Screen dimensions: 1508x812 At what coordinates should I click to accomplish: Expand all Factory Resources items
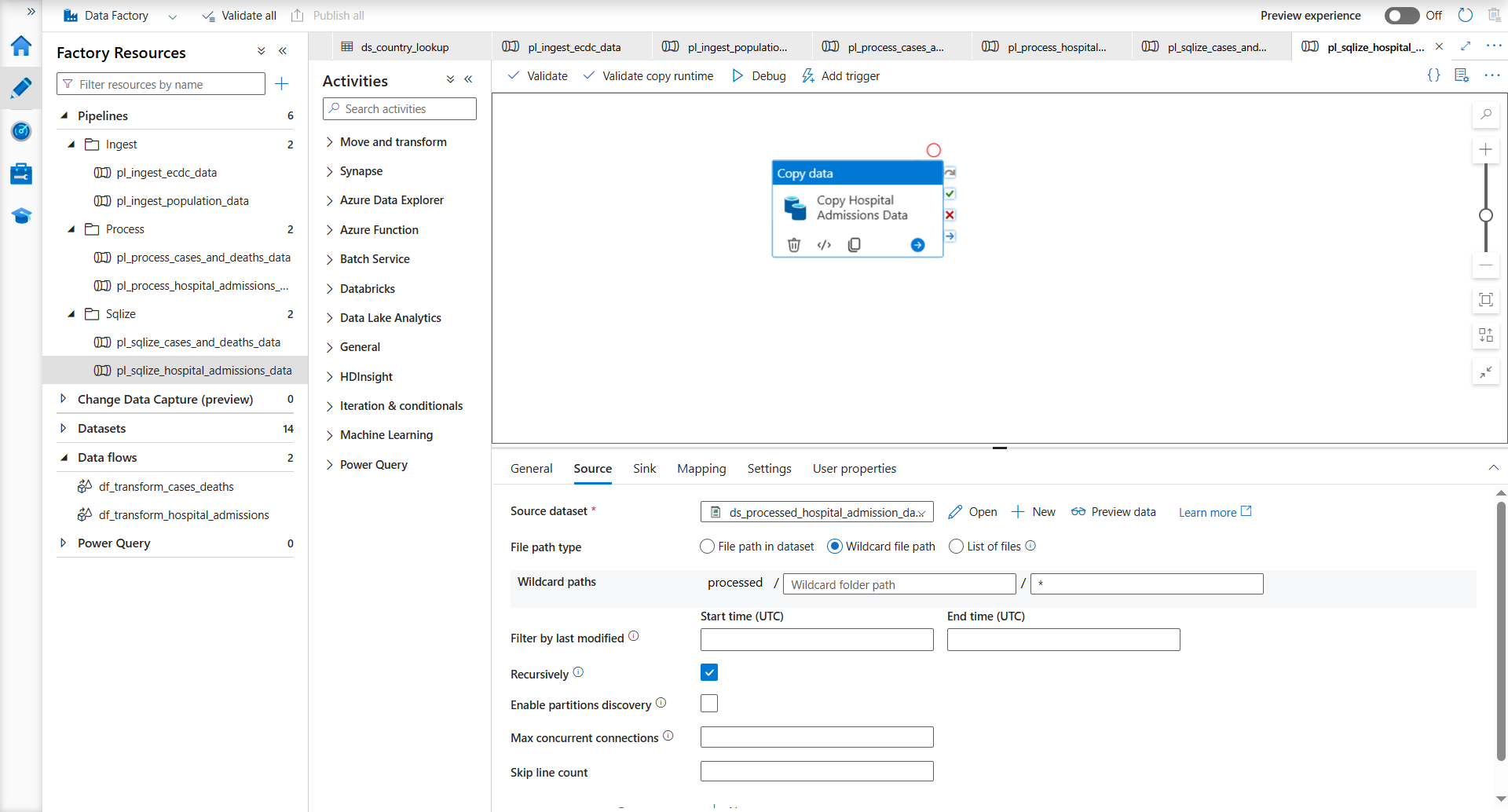tap(262, 51)
